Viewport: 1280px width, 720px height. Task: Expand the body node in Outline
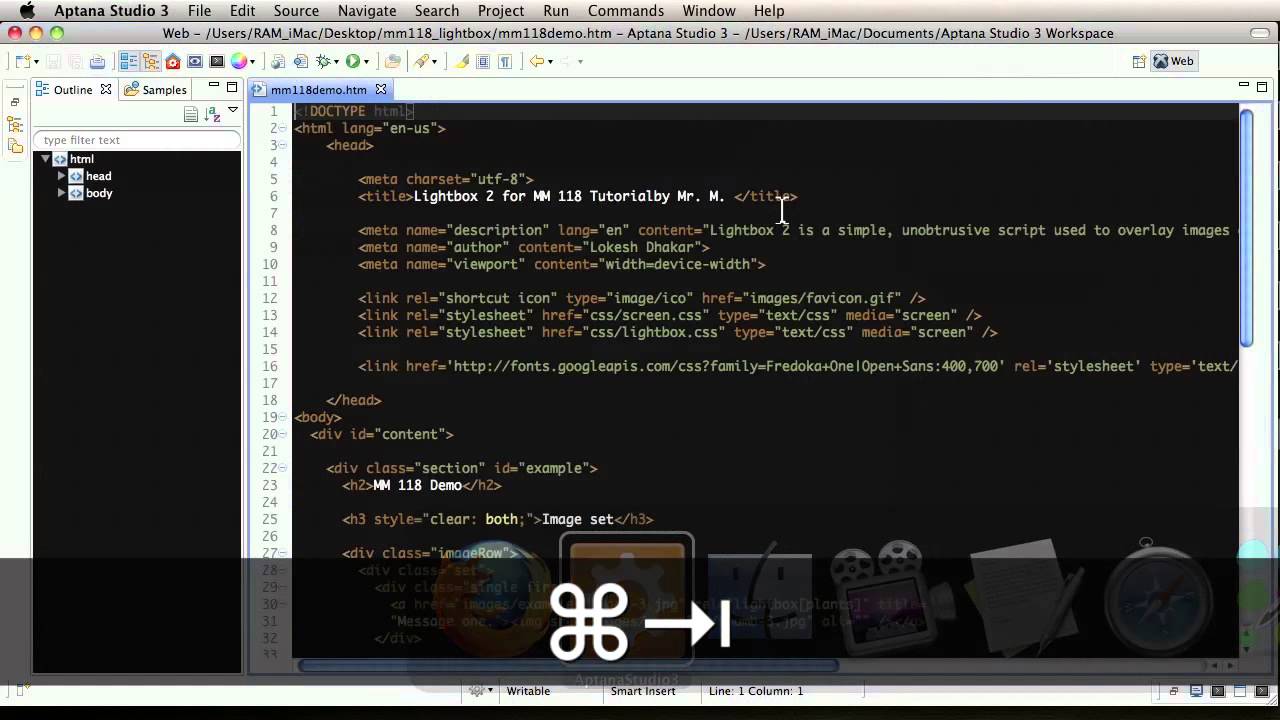[61, 193]
